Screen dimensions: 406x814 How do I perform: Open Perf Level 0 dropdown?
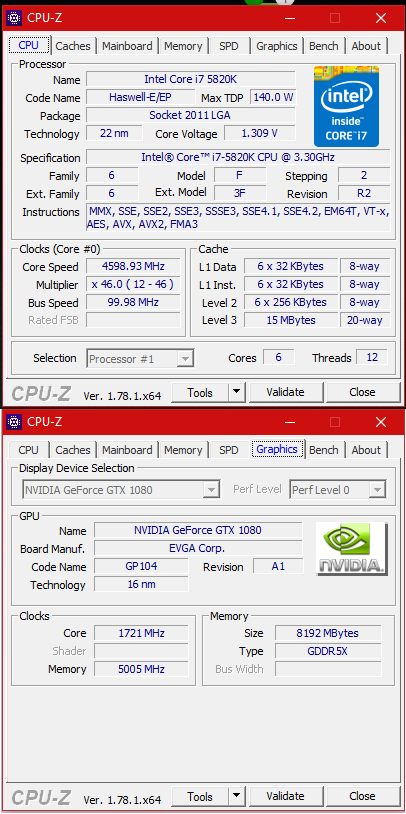pyautogui.click(x=337, y=490)
